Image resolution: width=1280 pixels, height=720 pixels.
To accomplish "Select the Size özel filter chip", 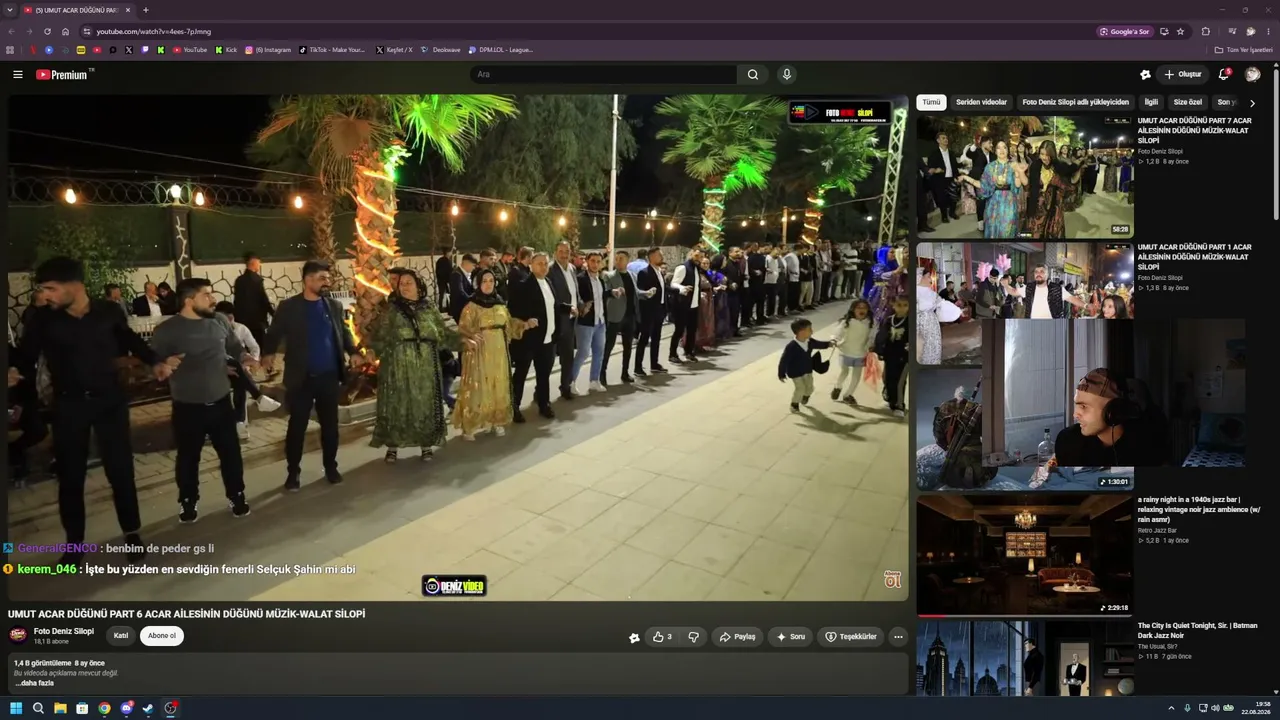I will [x=1188, y=102].
